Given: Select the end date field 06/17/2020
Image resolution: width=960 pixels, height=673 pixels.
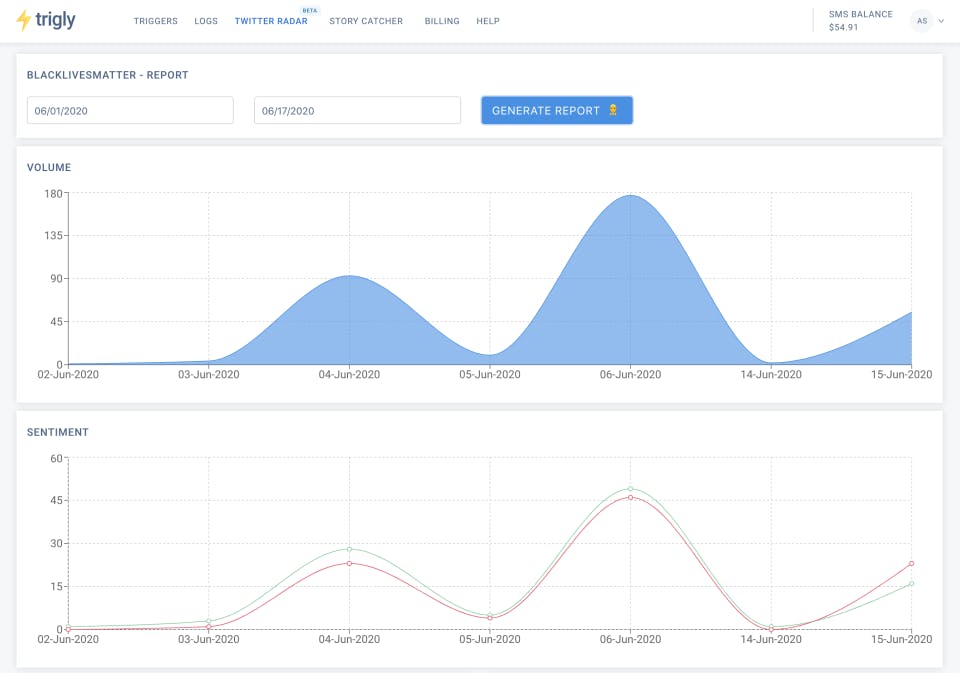Looking at the screenshot, I should tap(357, 110).
